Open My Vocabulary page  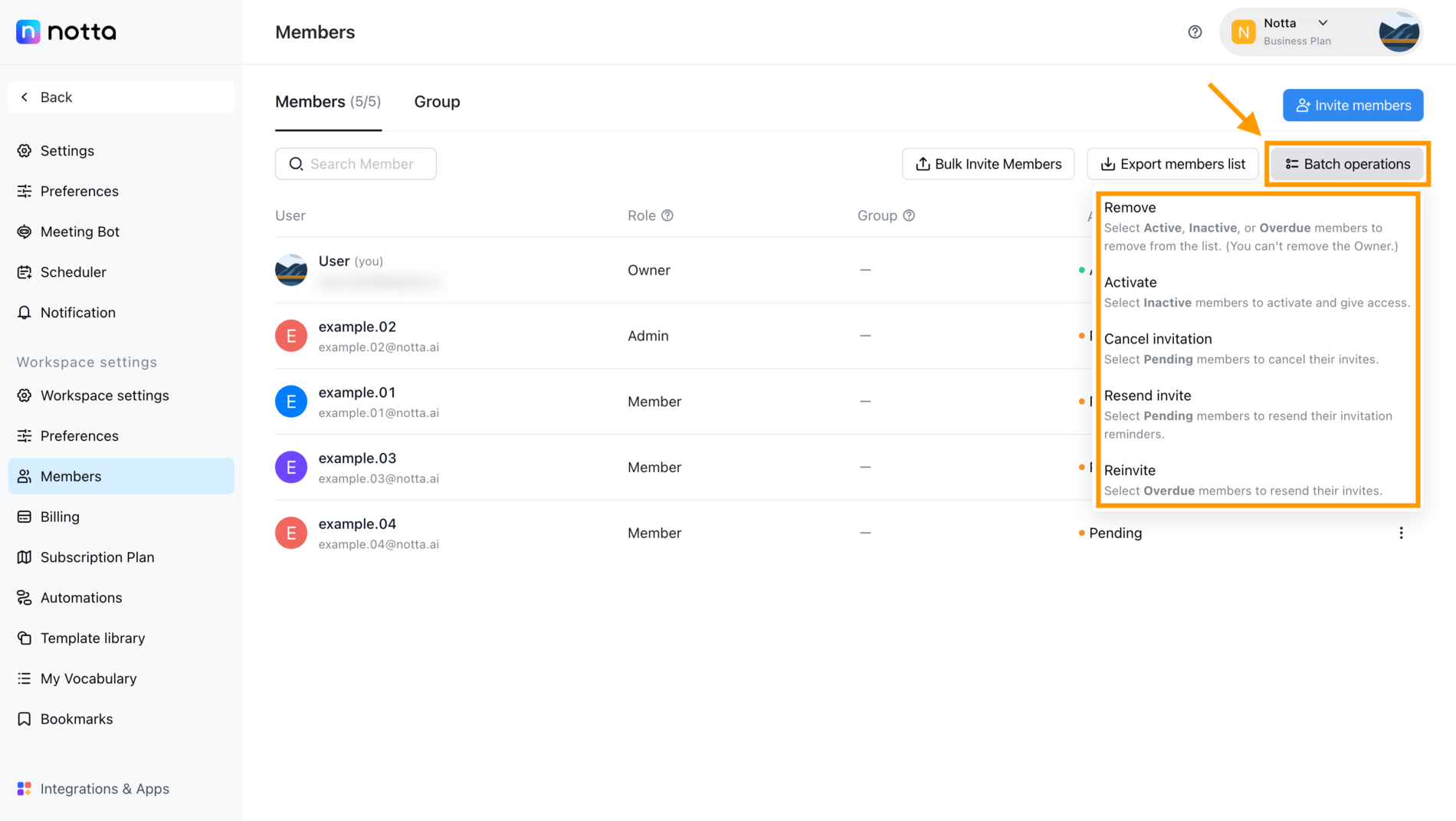coord(121,678)
